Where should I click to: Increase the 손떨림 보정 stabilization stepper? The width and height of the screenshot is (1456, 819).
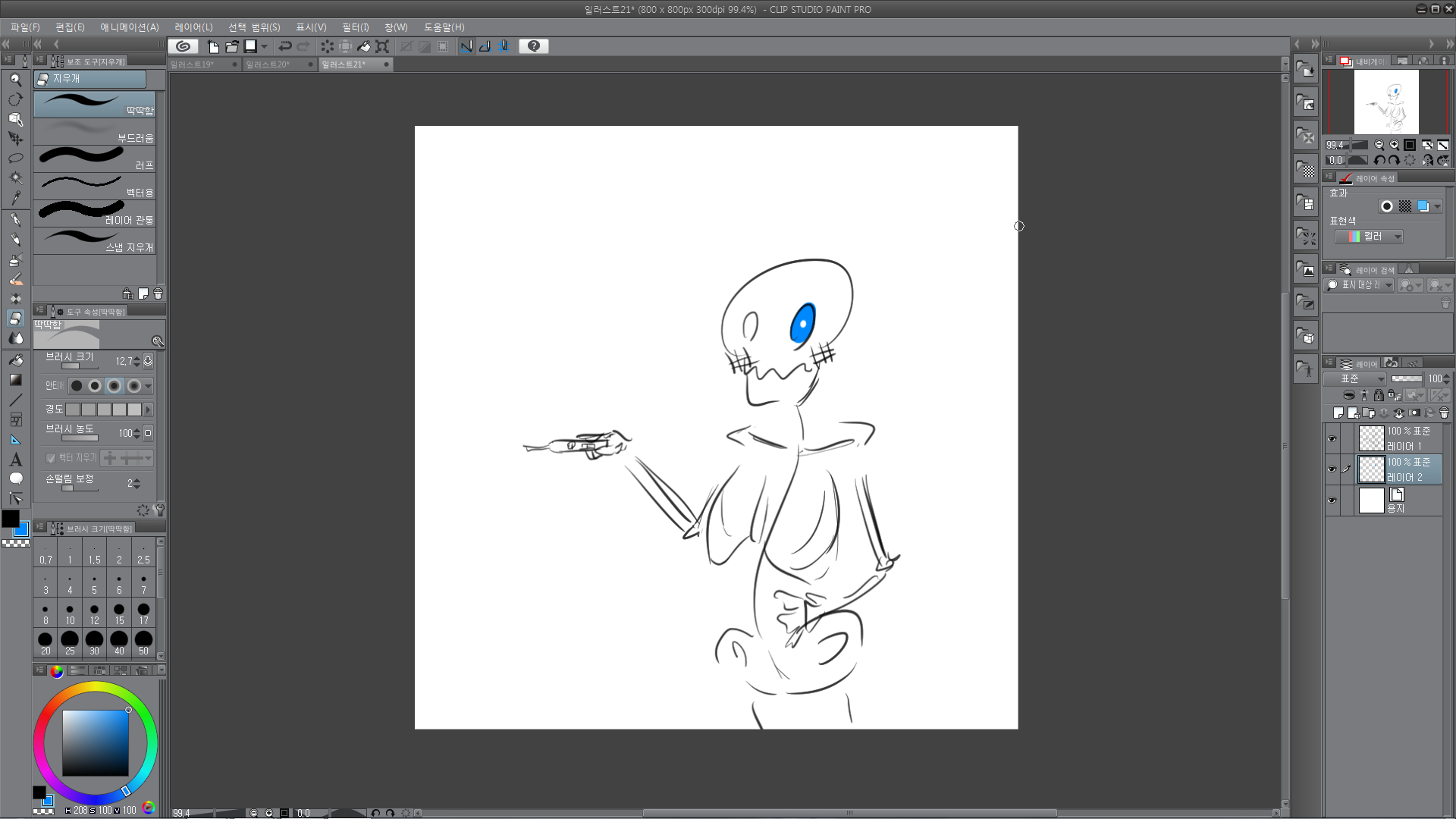[x=137, y=480]
